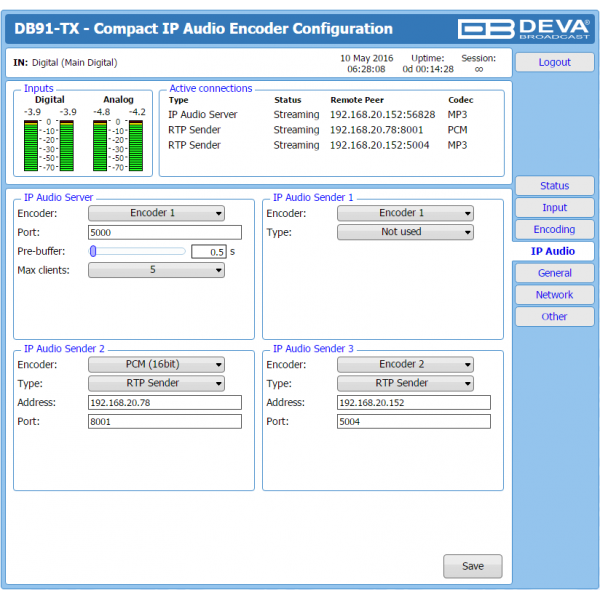Click the Remote Peer column header
Screen dimensions: 600x600
[357, 100]
